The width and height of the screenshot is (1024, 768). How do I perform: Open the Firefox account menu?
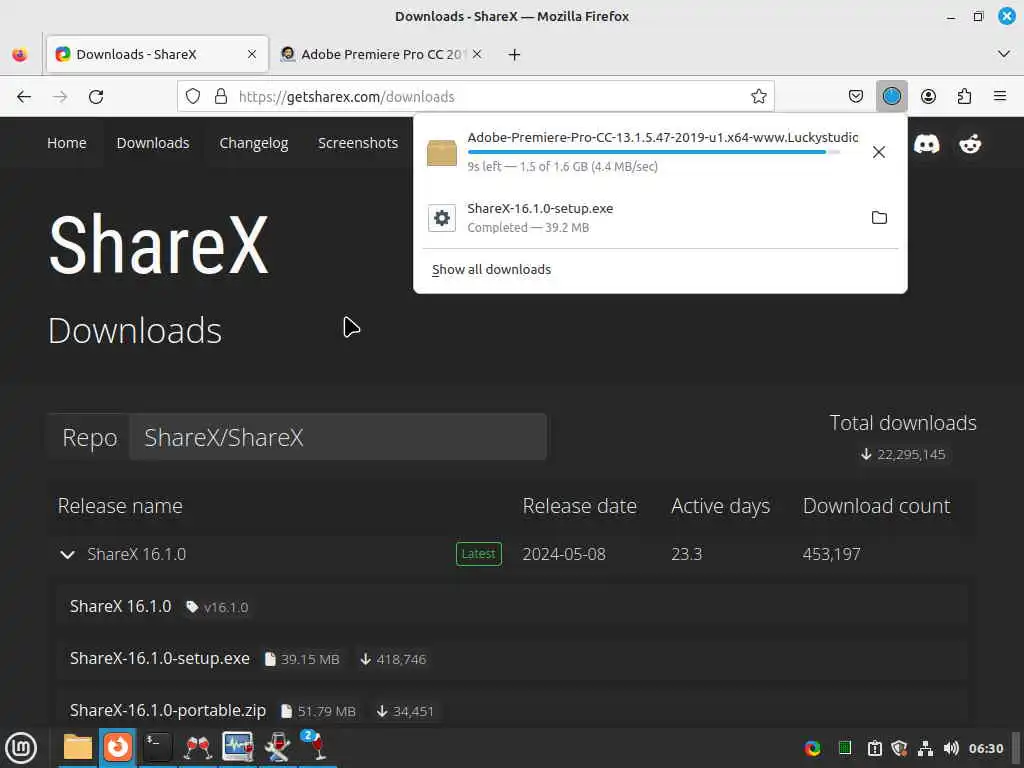[x=928, y=97]
